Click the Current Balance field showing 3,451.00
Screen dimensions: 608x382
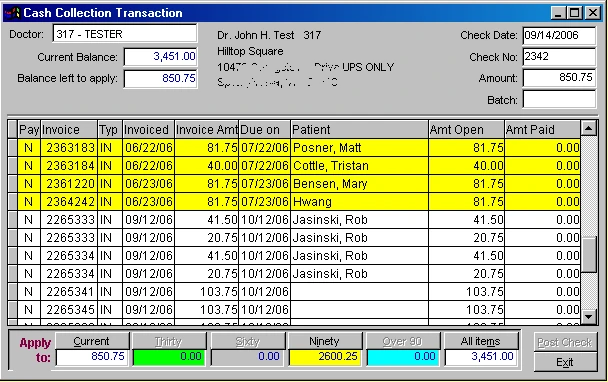pos(161,57)
